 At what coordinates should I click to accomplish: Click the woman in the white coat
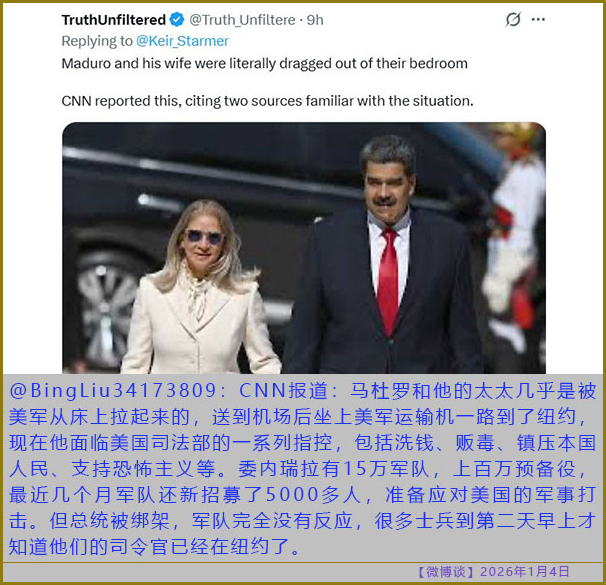pos(201,288)
